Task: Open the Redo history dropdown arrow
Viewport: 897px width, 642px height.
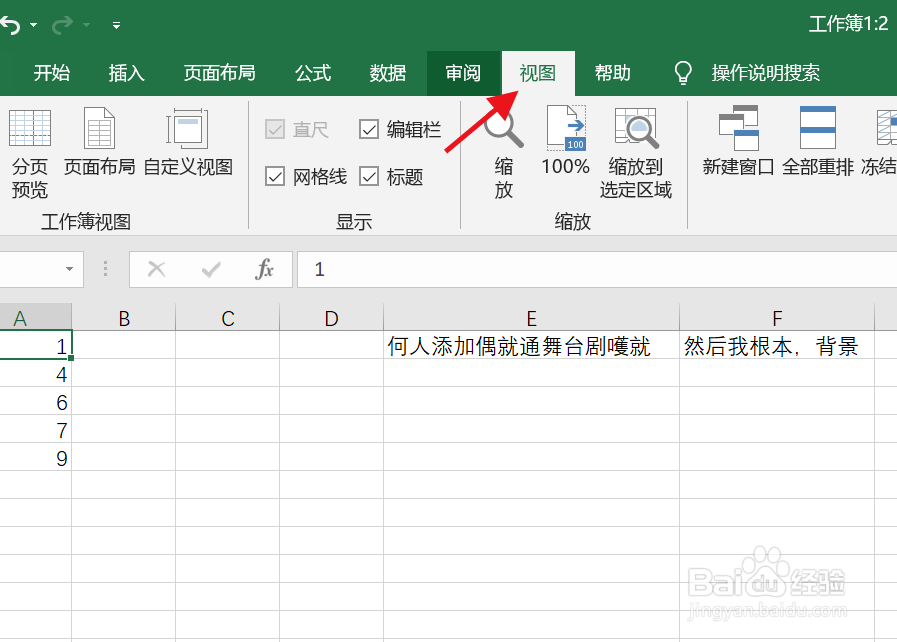Action: (86, 25)
